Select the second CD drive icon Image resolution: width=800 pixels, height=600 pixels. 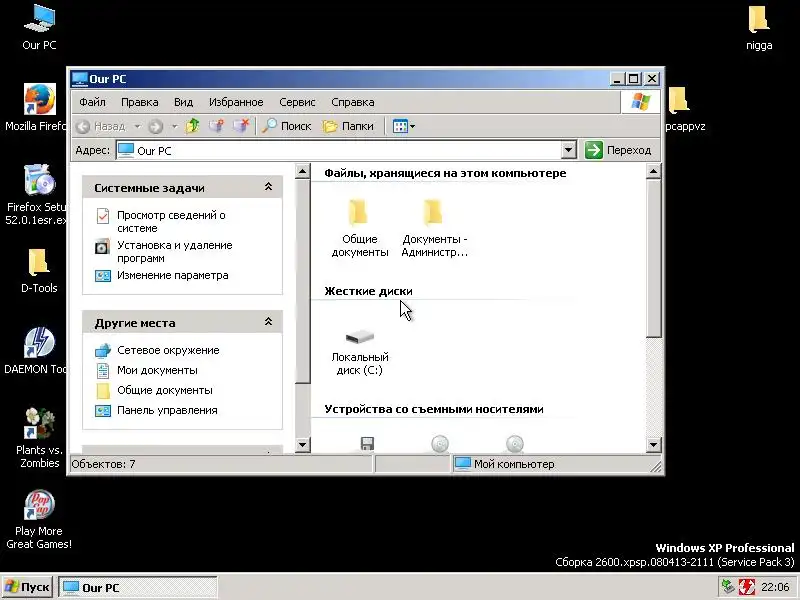click(514, 444)
